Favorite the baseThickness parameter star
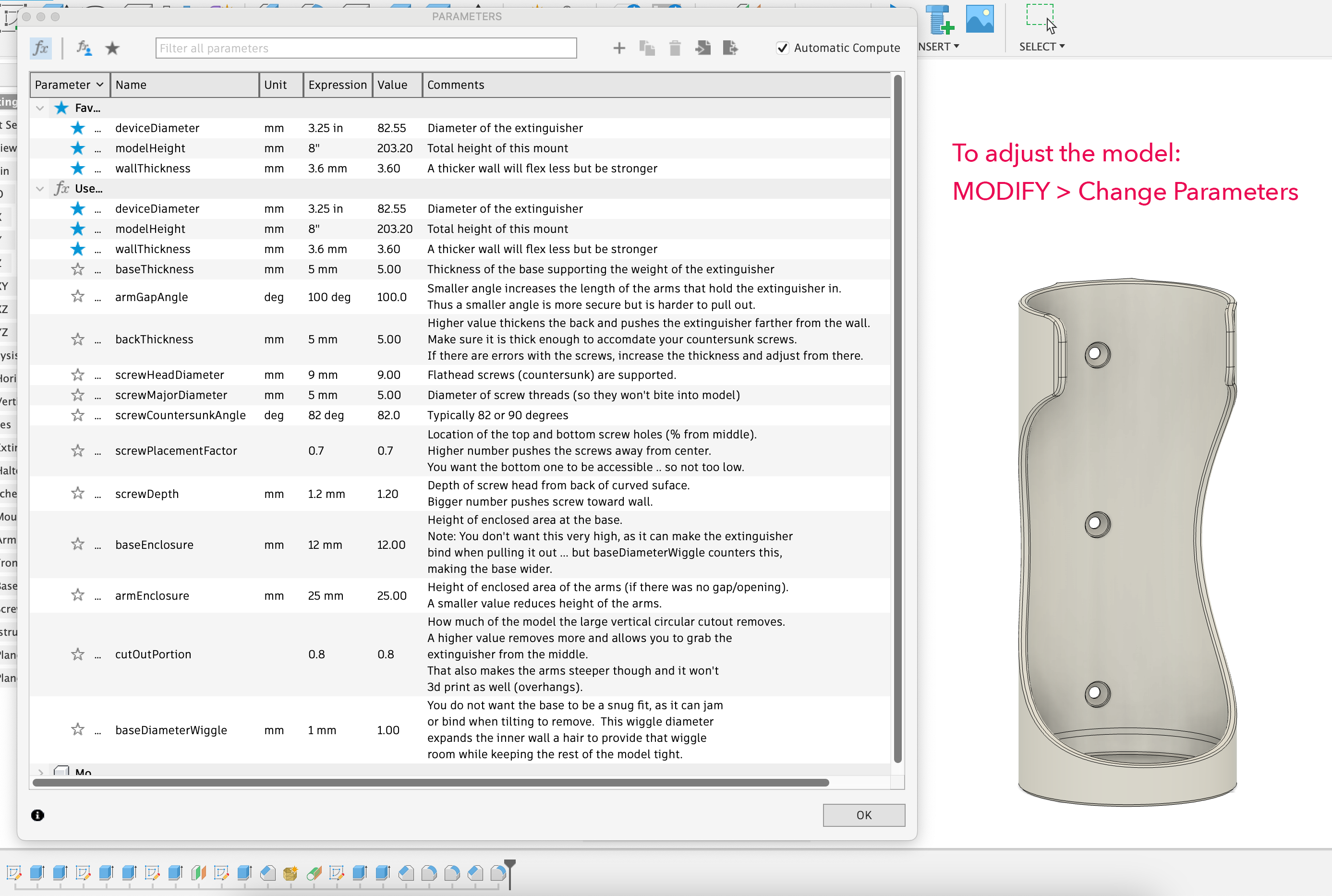This screenshot has height=896, width=1332. coord(78,269)
